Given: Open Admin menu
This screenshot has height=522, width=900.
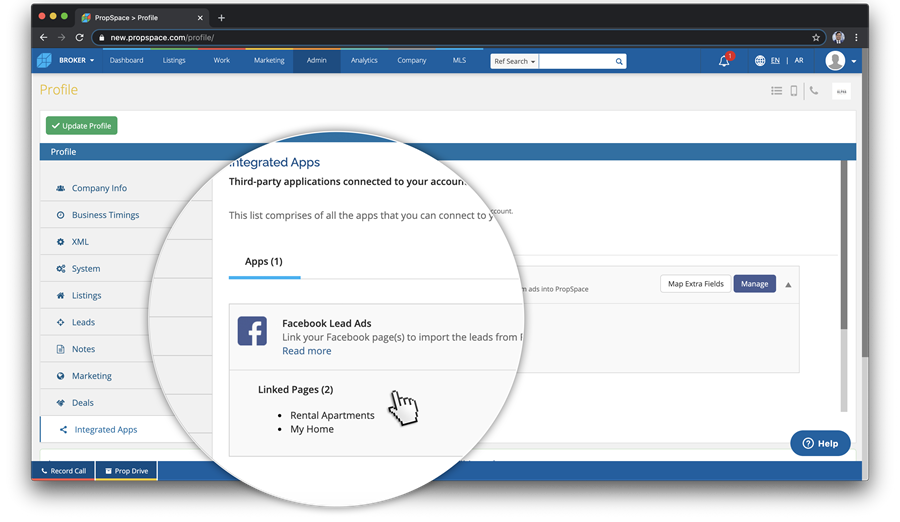Looking at the screenshot, I should click(316, 60).
